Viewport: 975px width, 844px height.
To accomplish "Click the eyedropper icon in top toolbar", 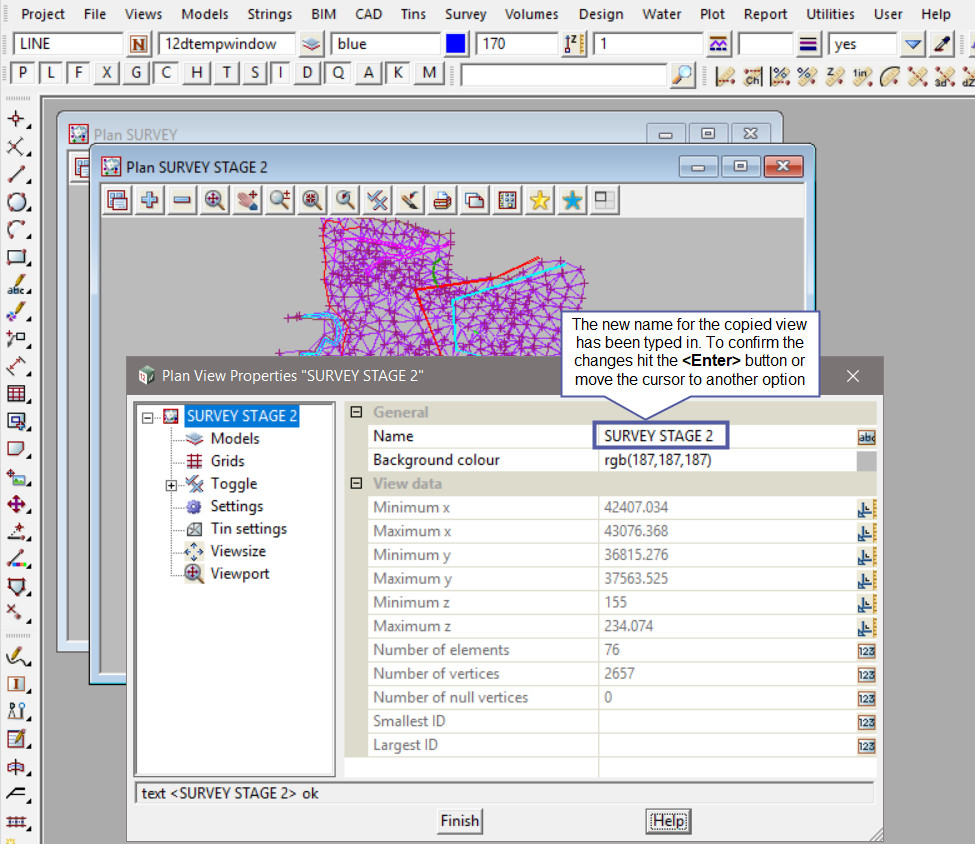I will tap(941, 44).
